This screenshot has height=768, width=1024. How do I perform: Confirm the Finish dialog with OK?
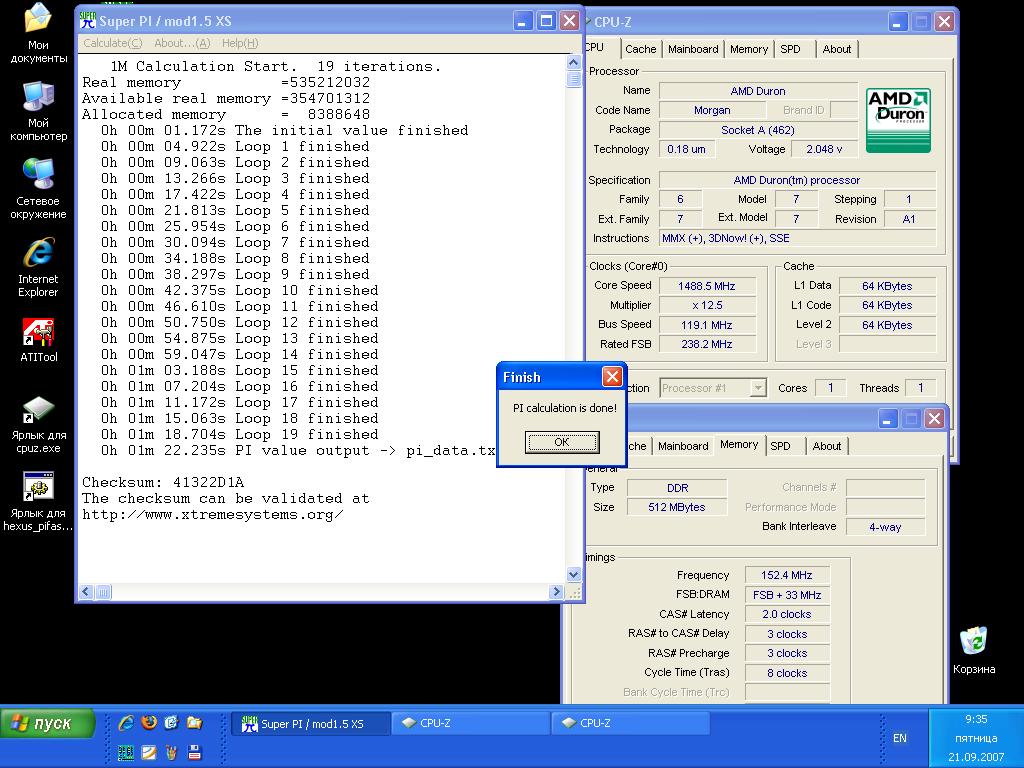[562, 442]
